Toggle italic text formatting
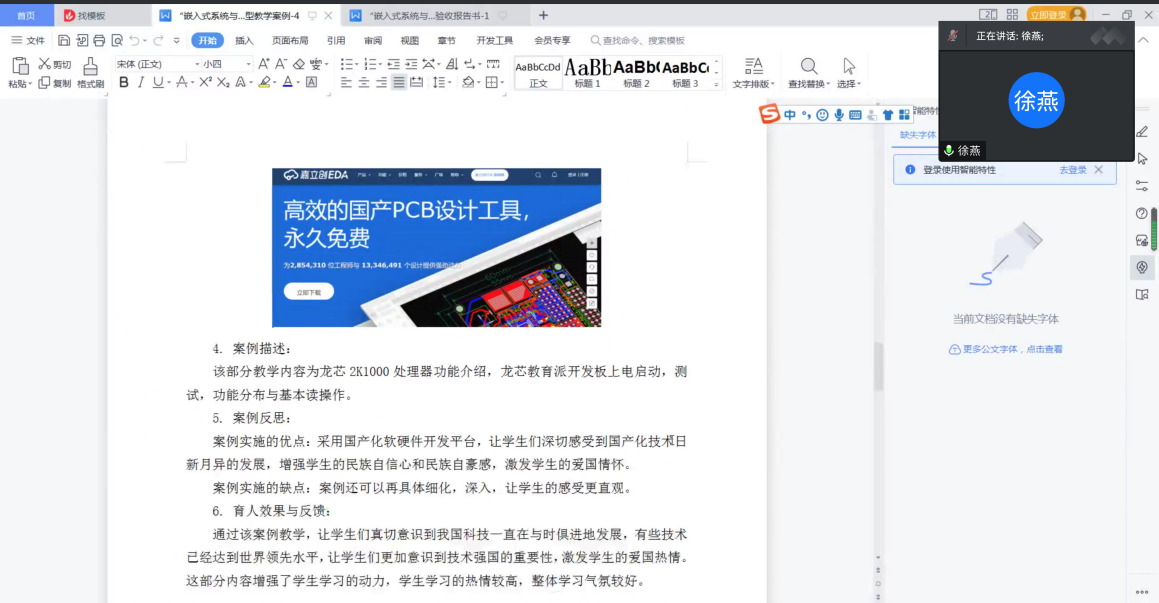Screen dimensions: 1159x603 point(141,82)
